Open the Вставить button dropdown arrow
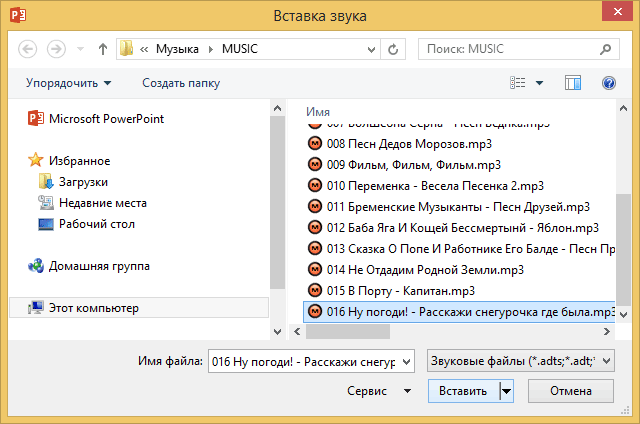This screenshot has width=640, height=424. [x=506, y=391]
